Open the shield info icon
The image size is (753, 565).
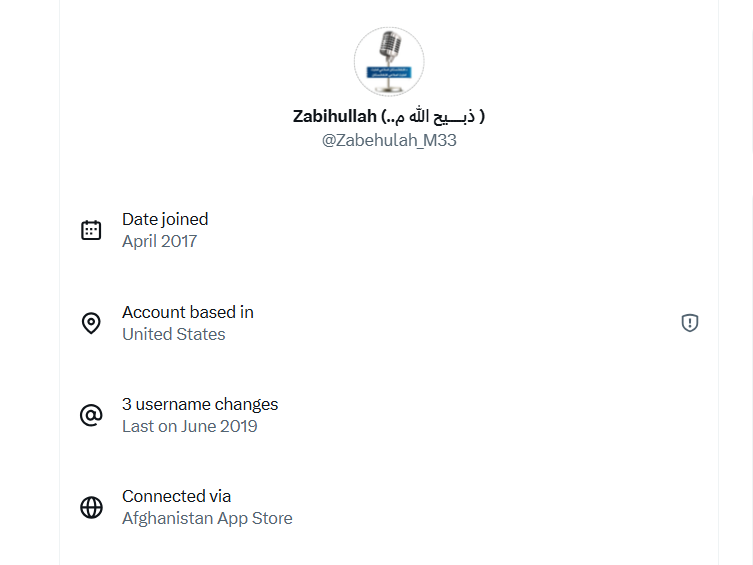pos(689,323)
